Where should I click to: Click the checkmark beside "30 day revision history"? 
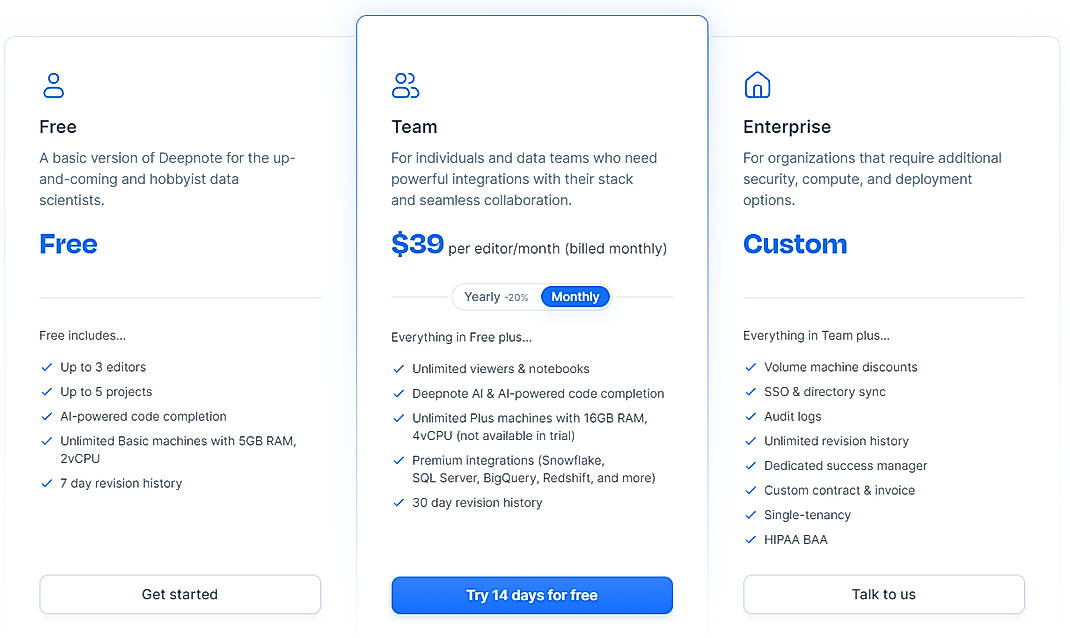(398, 502)
